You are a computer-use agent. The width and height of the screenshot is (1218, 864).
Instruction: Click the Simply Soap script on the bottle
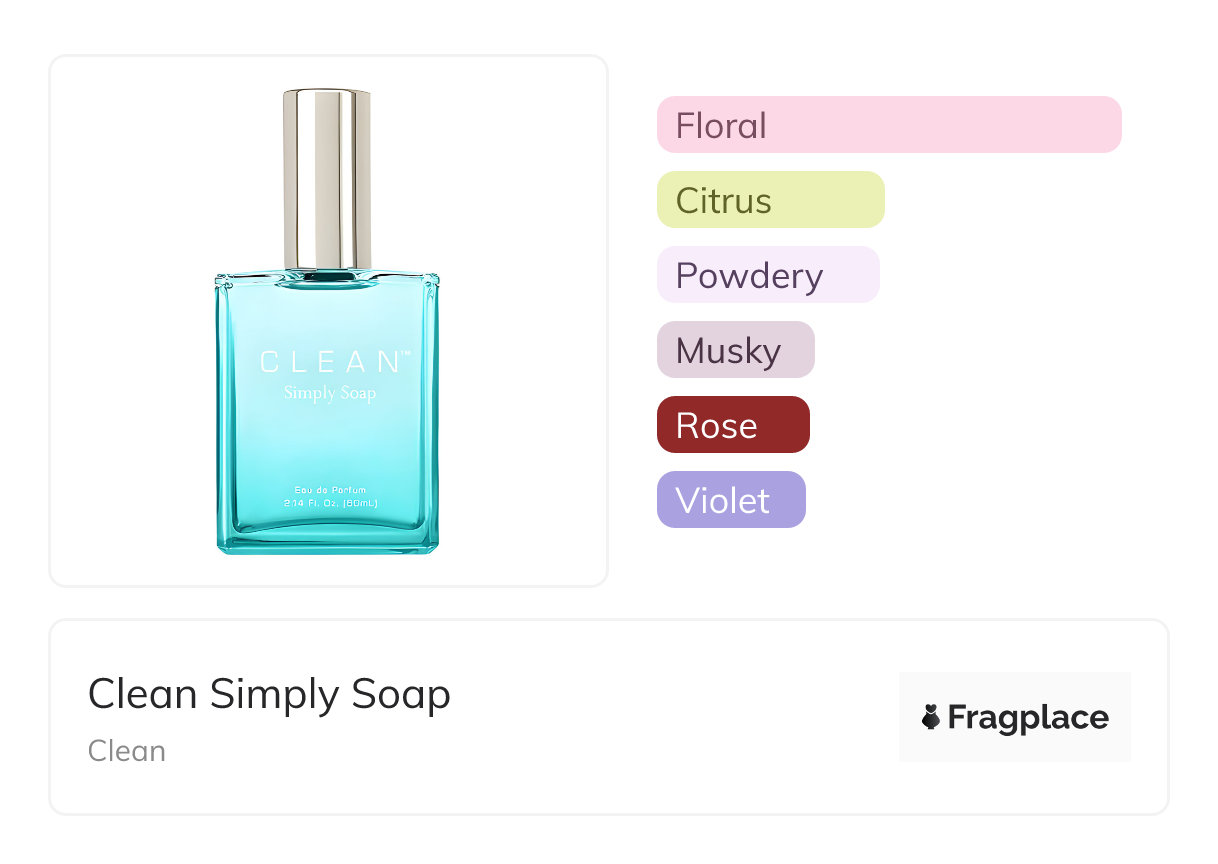(x=329, y=393)
